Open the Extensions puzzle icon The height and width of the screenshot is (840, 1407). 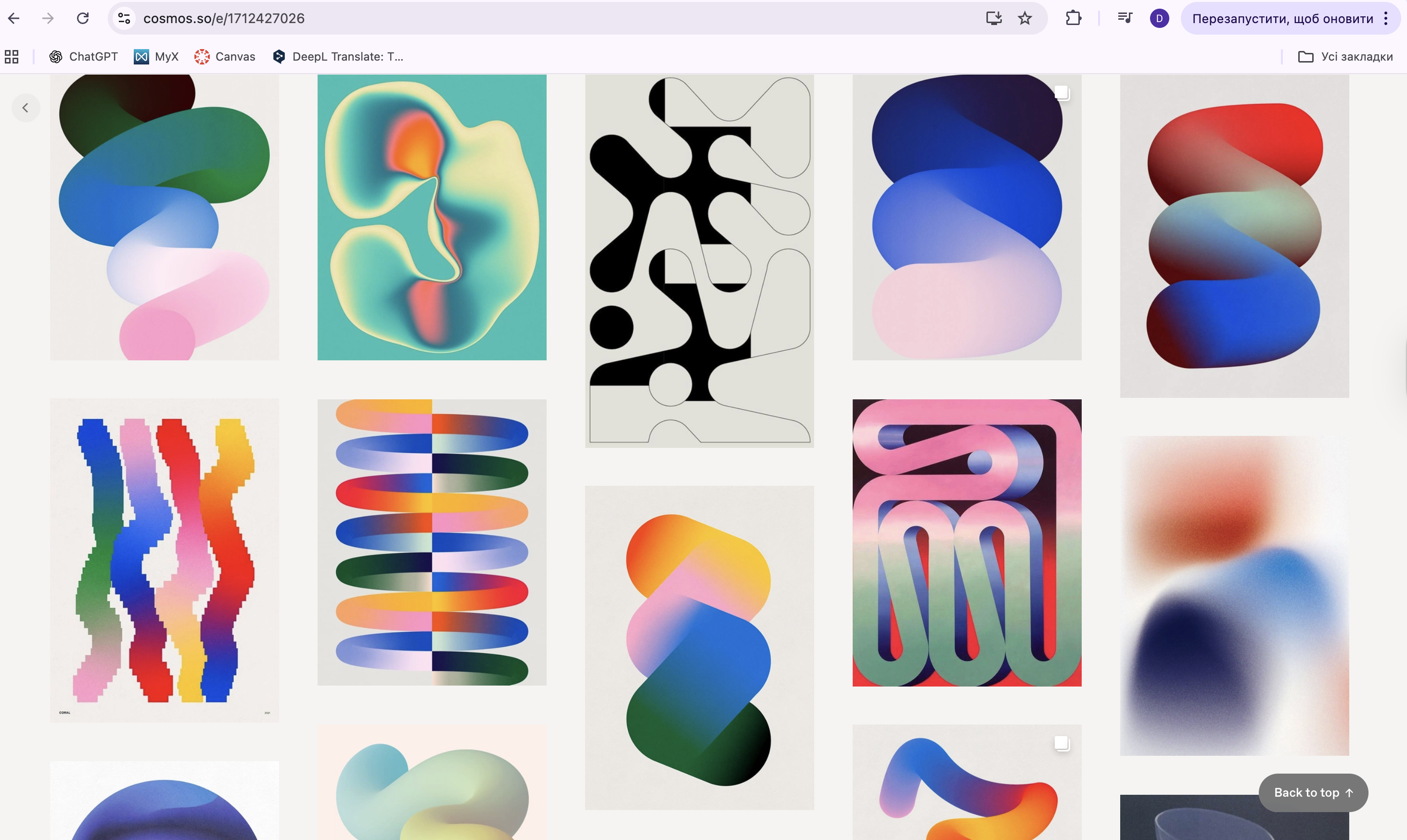click(x=1073, y=19)
